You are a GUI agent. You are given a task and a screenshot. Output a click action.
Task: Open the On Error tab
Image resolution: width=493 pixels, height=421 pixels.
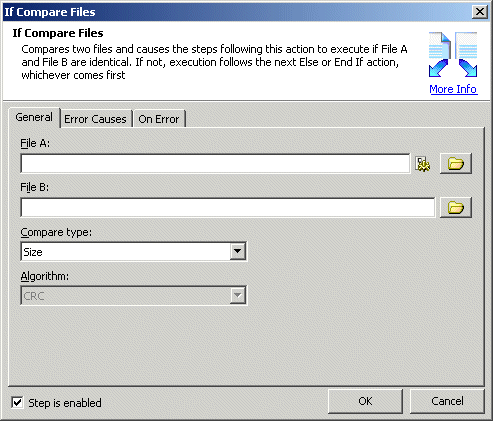[x=159, y=119]
